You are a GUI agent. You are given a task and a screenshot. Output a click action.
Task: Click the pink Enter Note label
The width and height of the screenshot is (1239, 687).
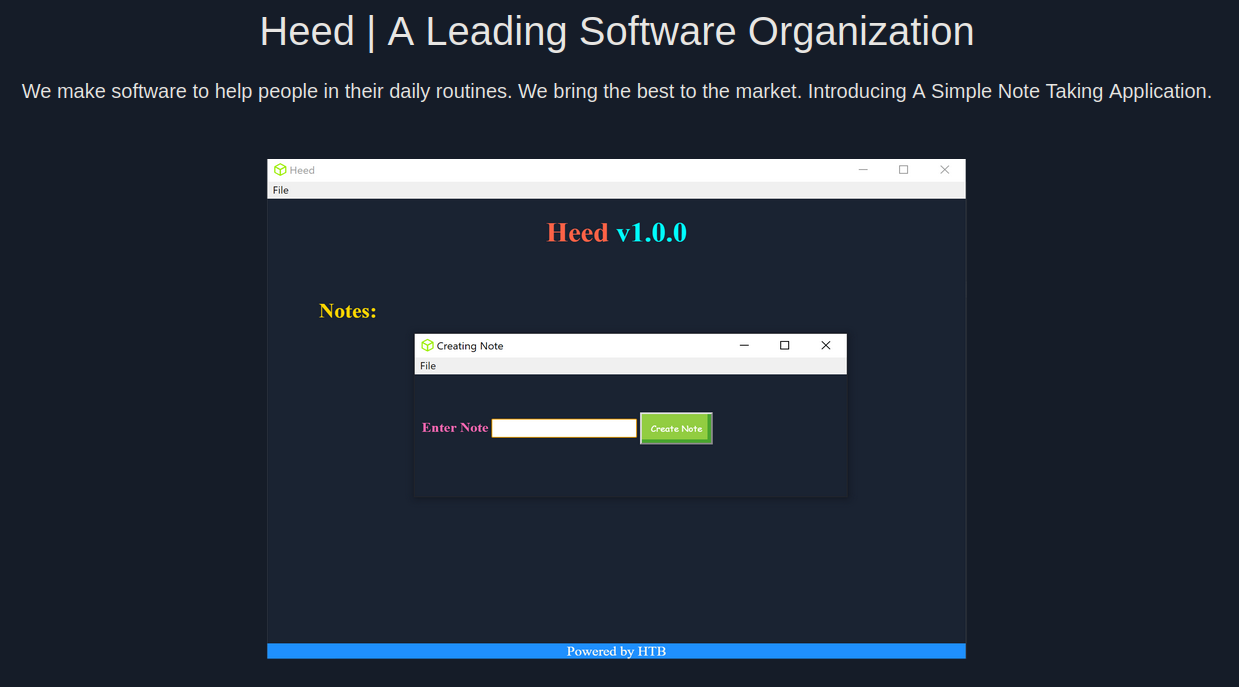coord(455,428)
